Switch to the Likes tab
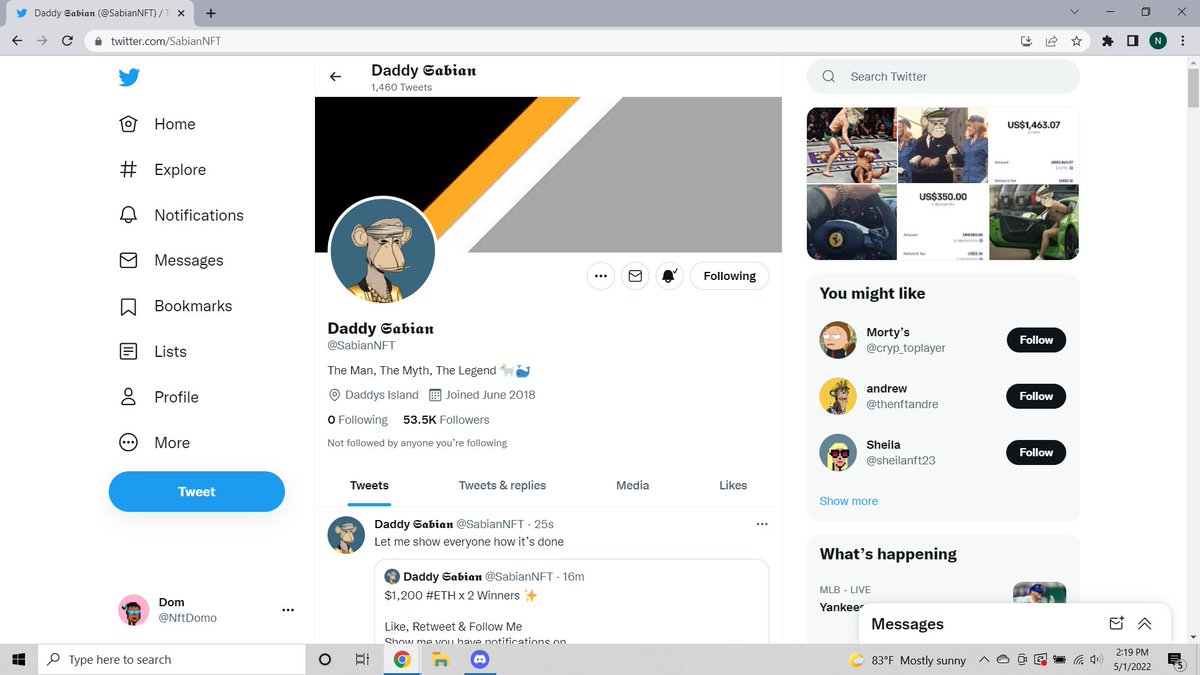Image resolution: width=1200 pixels, height=675 pixels. coord(733,485)
